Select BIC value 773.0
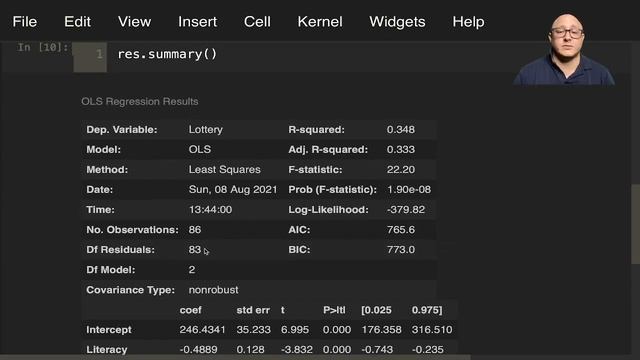640x360 pixels. [400, 250]
